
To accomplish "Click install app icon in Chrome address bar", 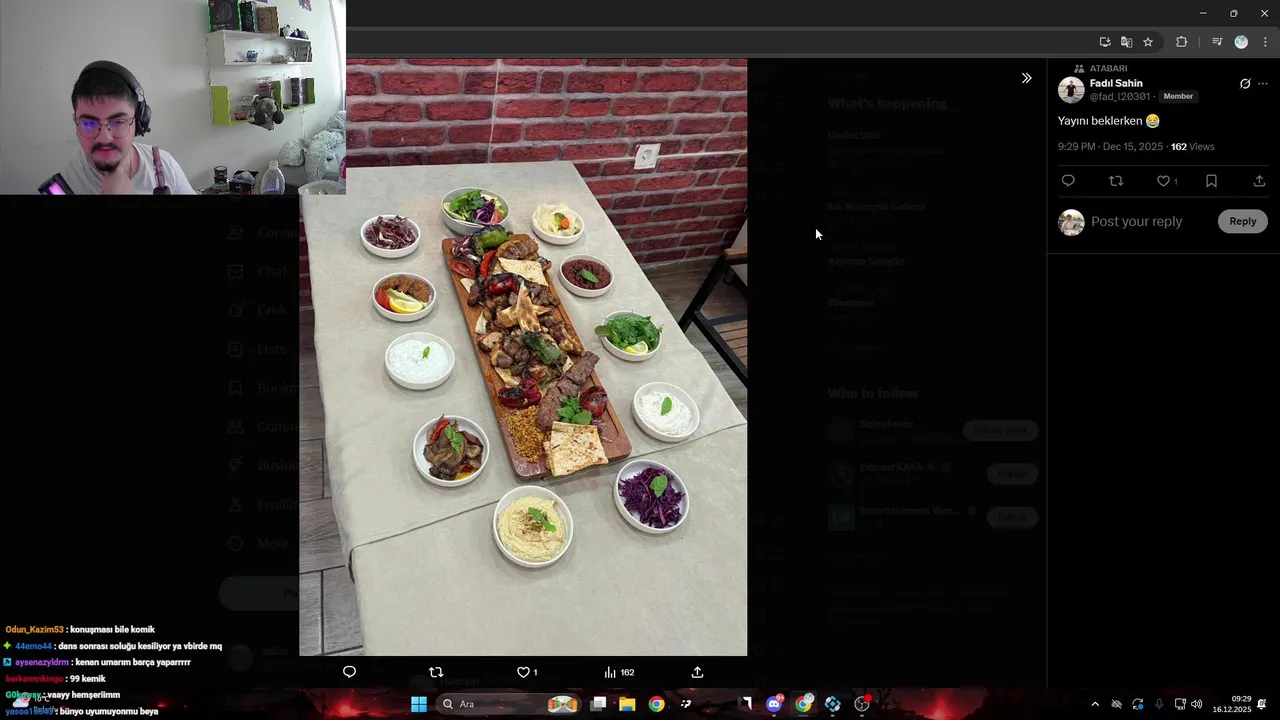I will (1105, 42).
